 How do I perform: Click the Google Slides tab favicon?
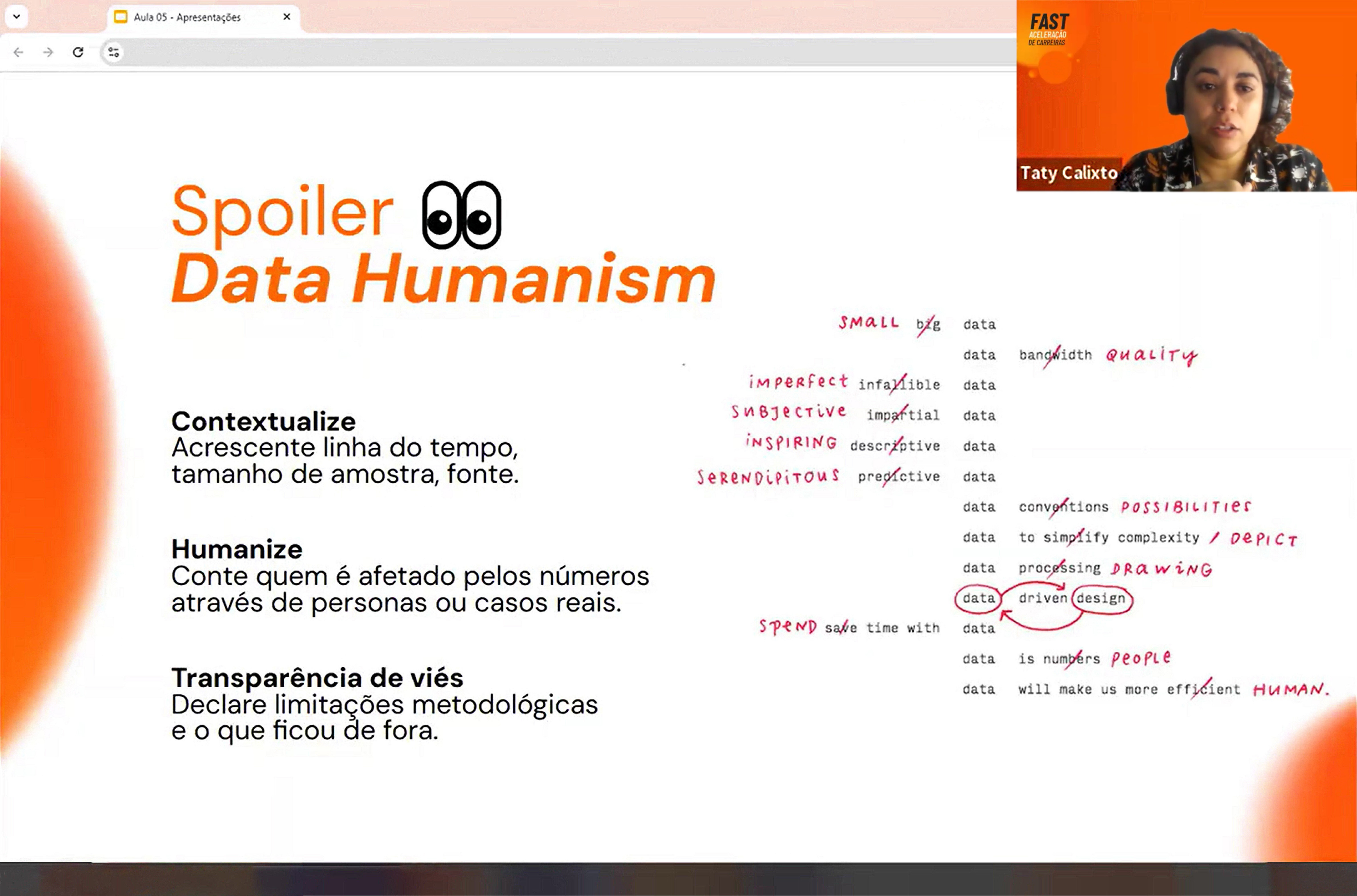tap(121, 17)
